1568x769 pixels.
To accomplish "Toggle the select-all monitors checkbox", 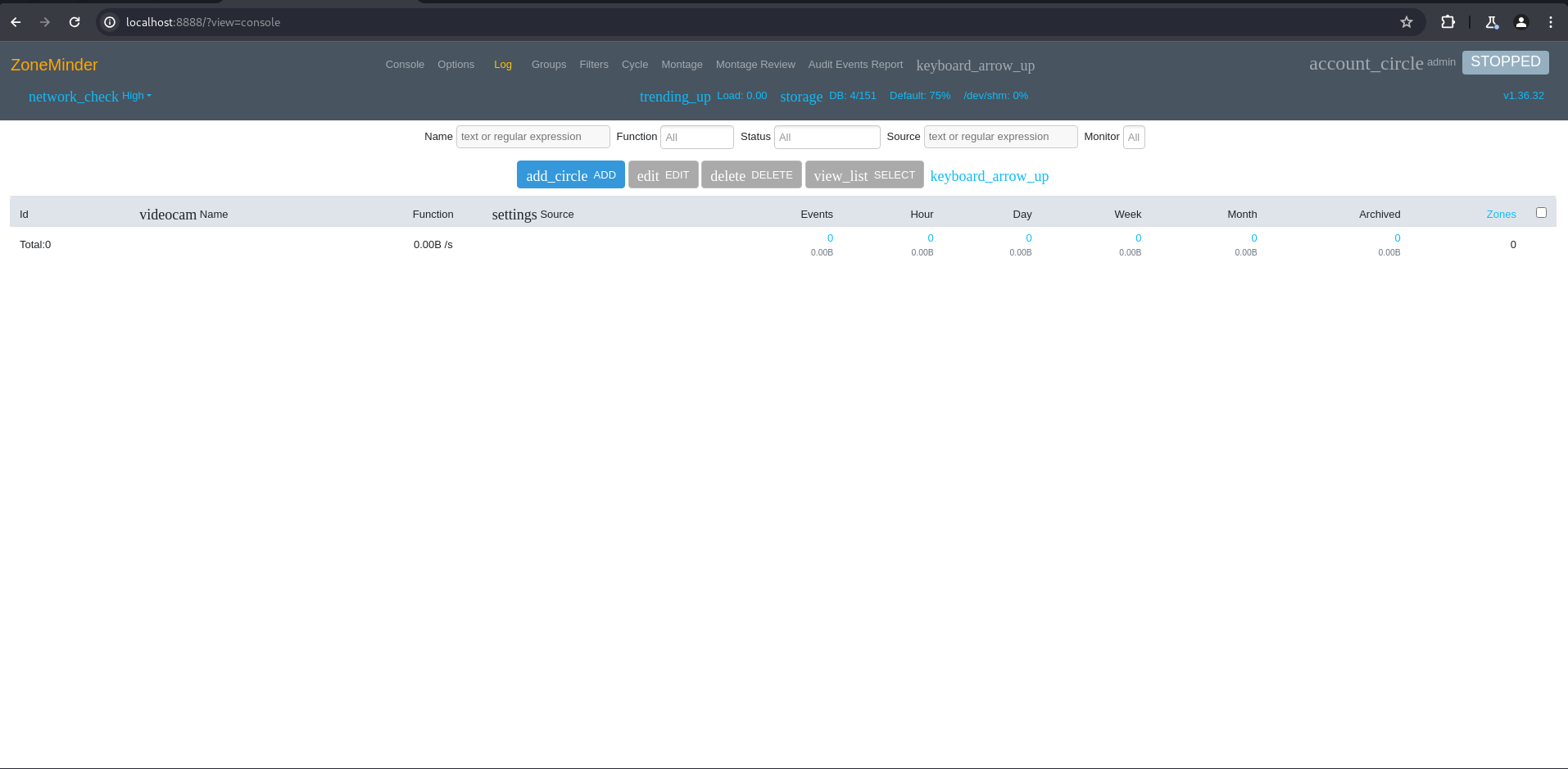I will [1540, 213].
